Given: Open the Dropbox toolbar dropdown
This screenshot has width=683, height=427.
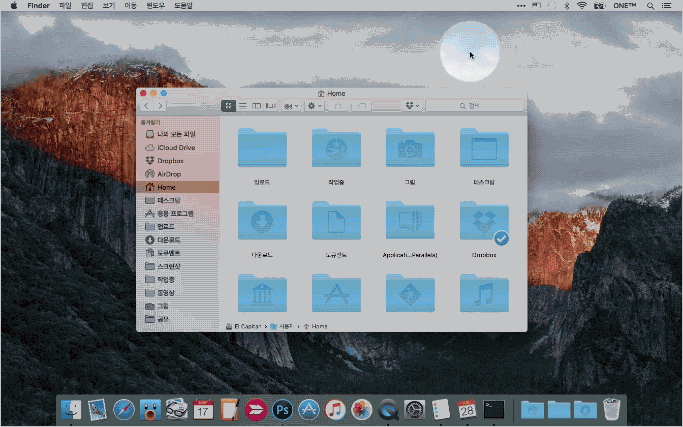Looking at the screenshot, I should (x=412, y=106).
